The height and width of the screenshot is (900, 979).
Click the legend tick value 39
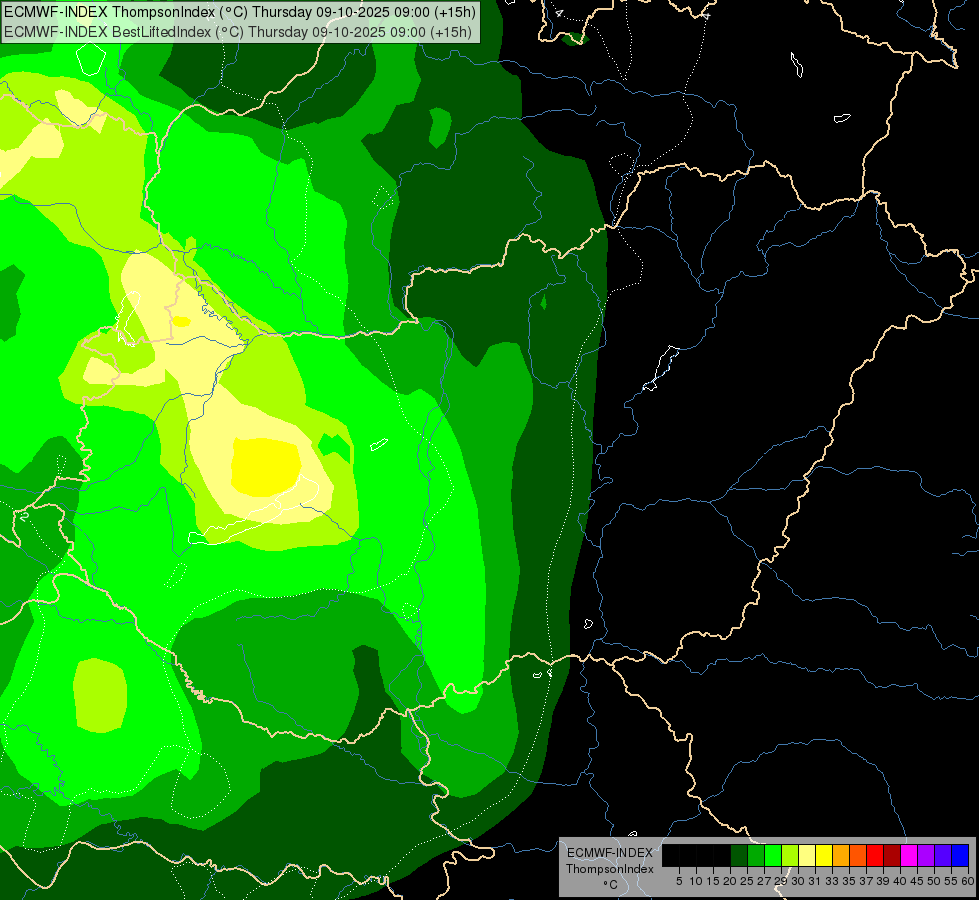pyautogui.click(x=883, y=881)
